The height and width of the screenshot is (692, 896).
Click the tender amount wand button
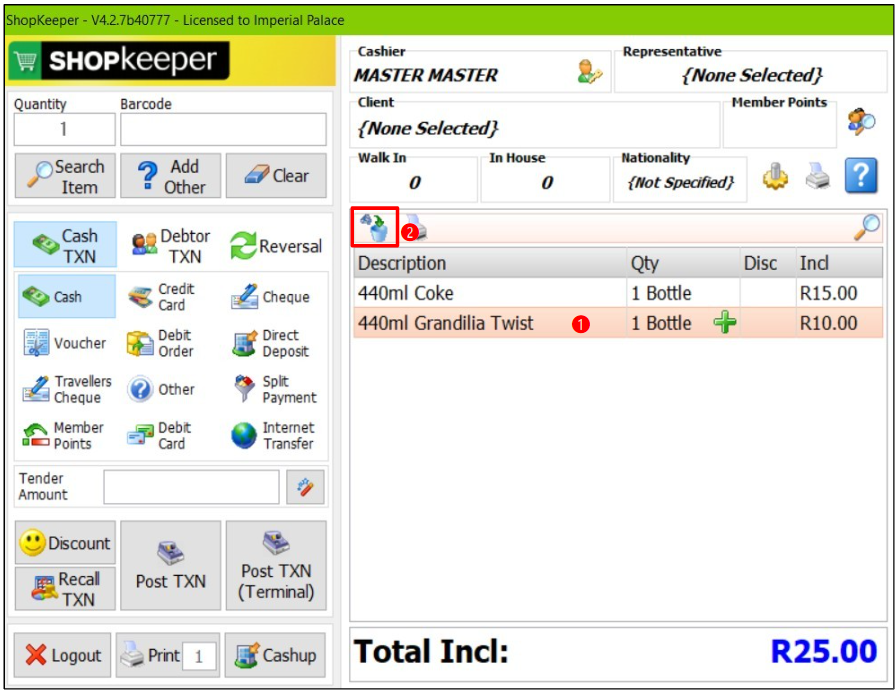point(305,487)
